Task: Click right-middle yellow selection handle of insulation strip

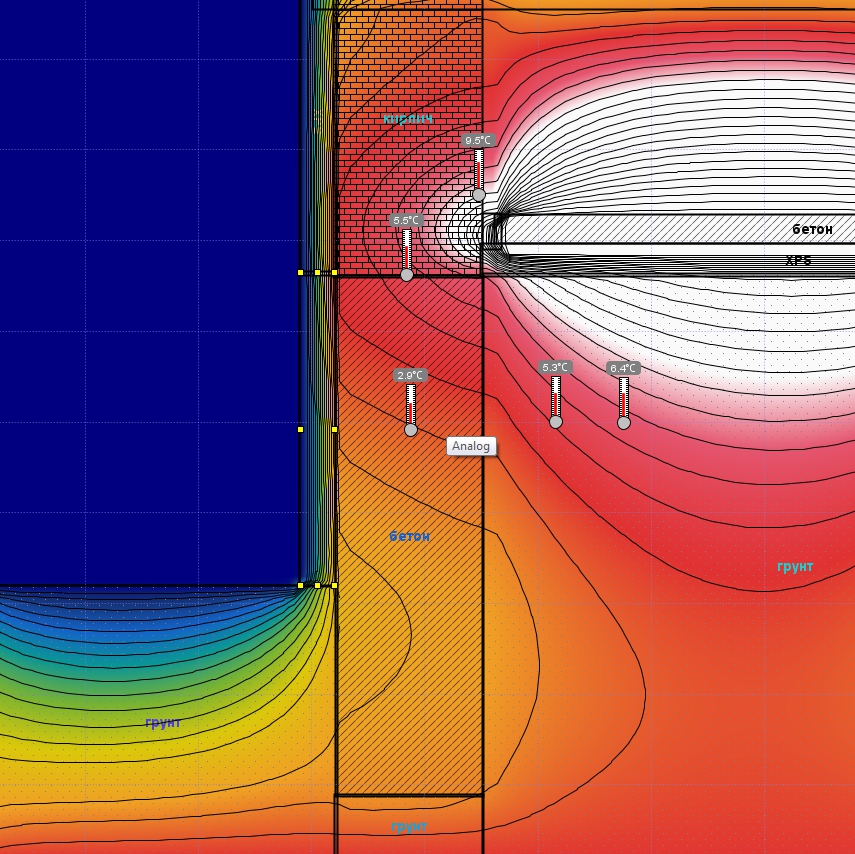Action: (x=334, y=430)
